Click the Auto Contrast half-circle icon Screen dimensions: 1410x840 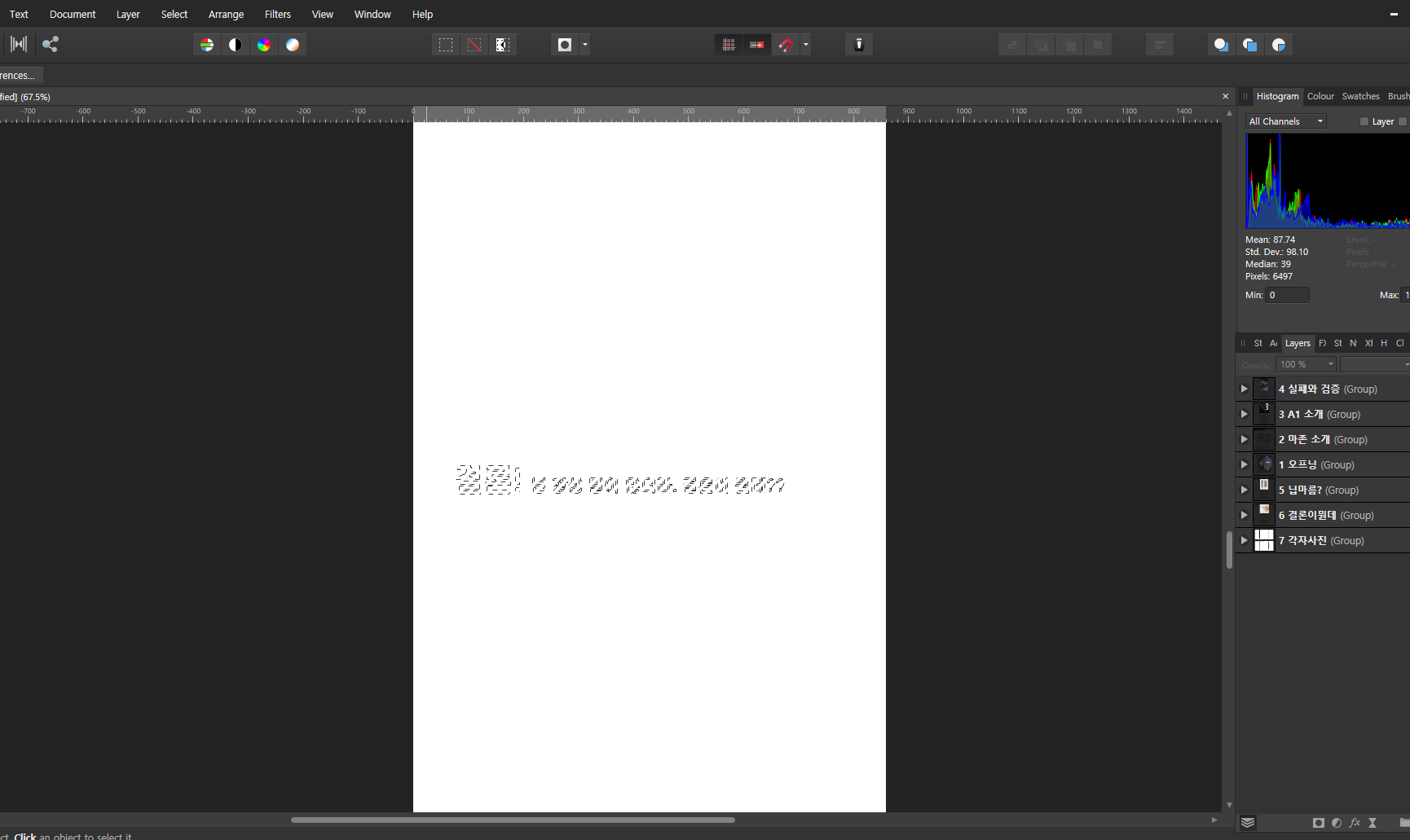(236, 45)
